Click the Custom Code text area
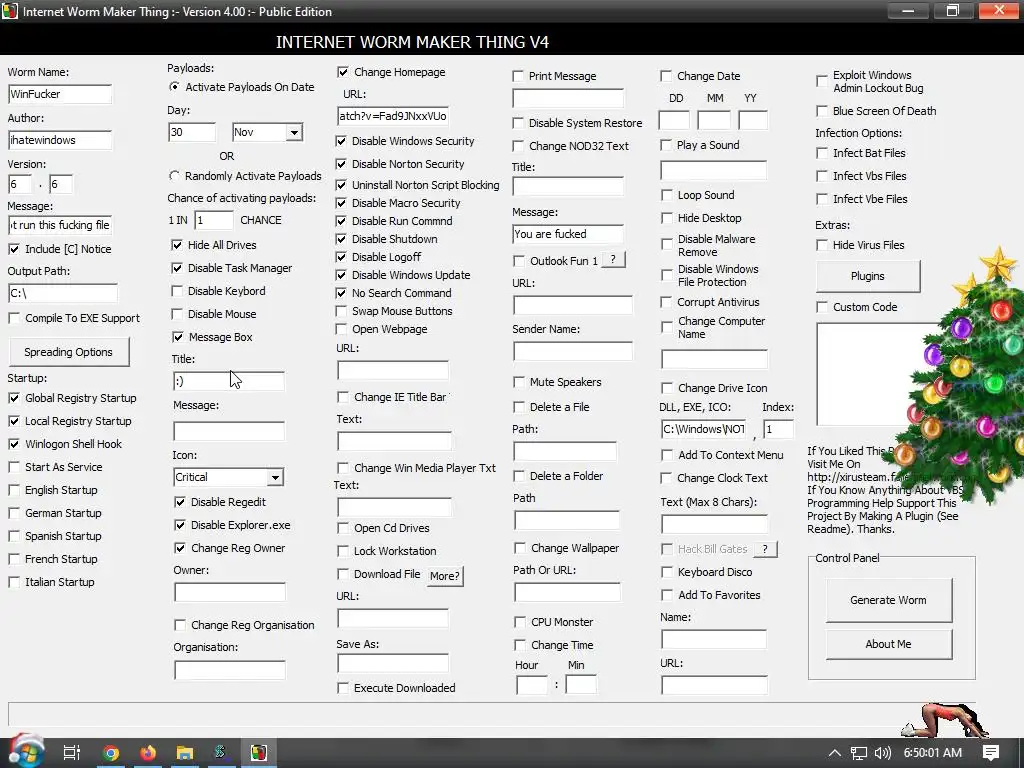Viewport: 1024px width, 768px height. [x=869, y=375]
